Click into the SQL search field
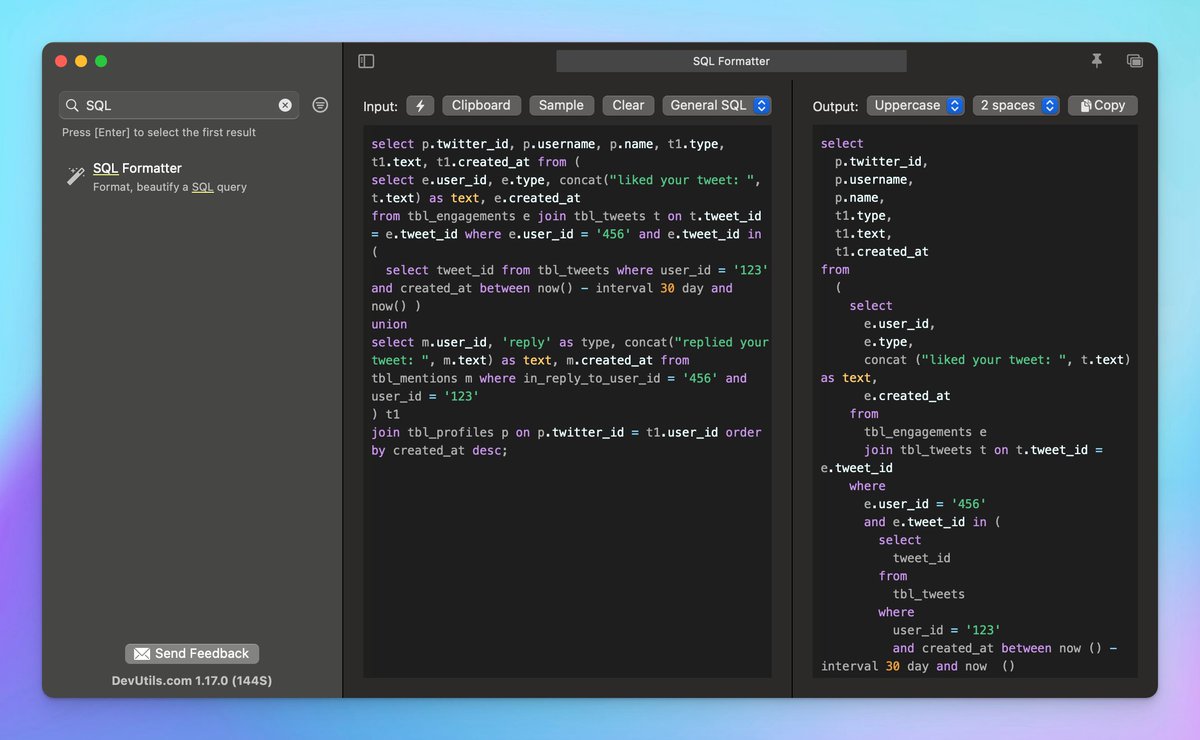 click(178, 105)
